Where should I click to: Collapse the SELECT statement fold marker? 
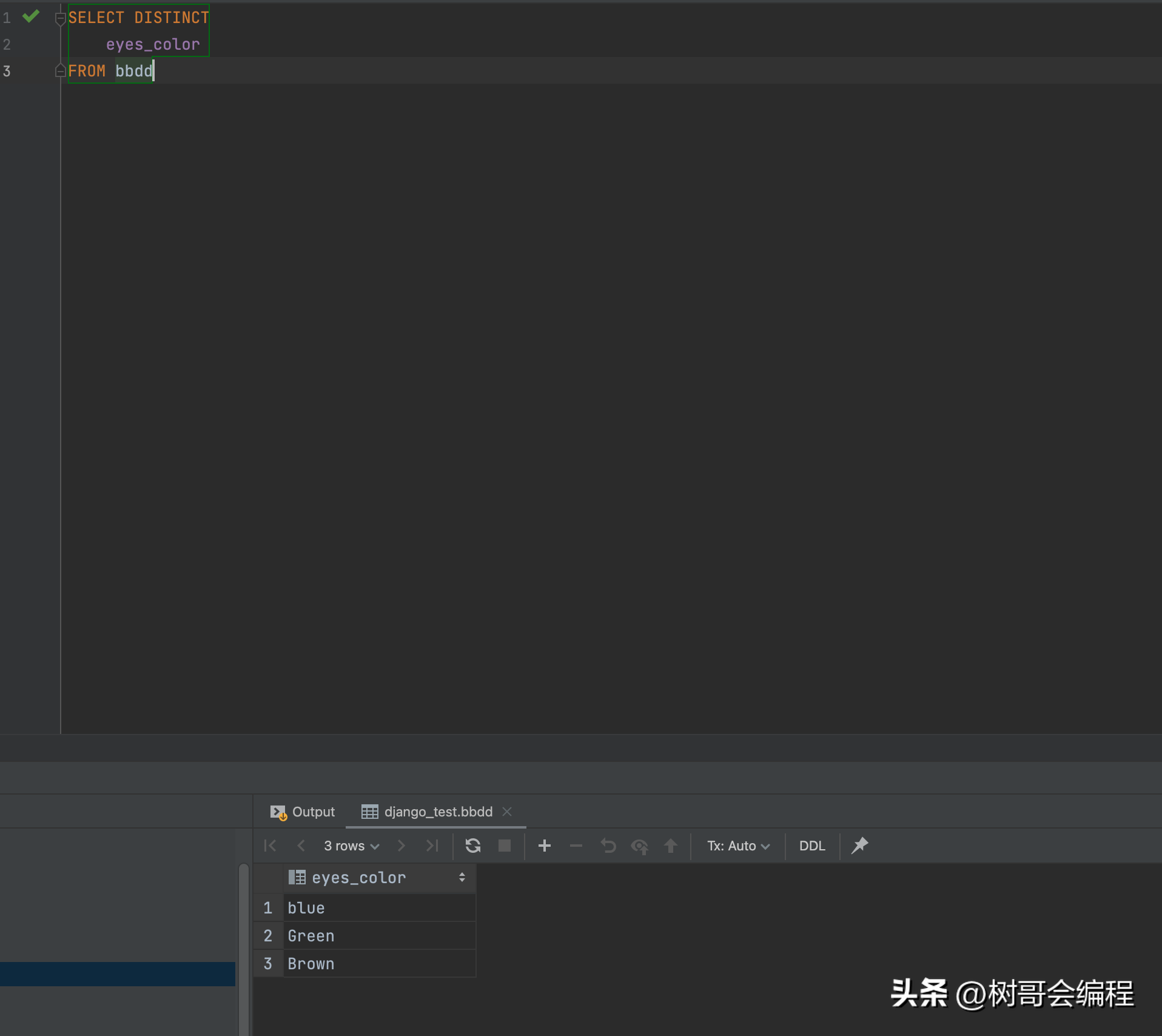60,19
